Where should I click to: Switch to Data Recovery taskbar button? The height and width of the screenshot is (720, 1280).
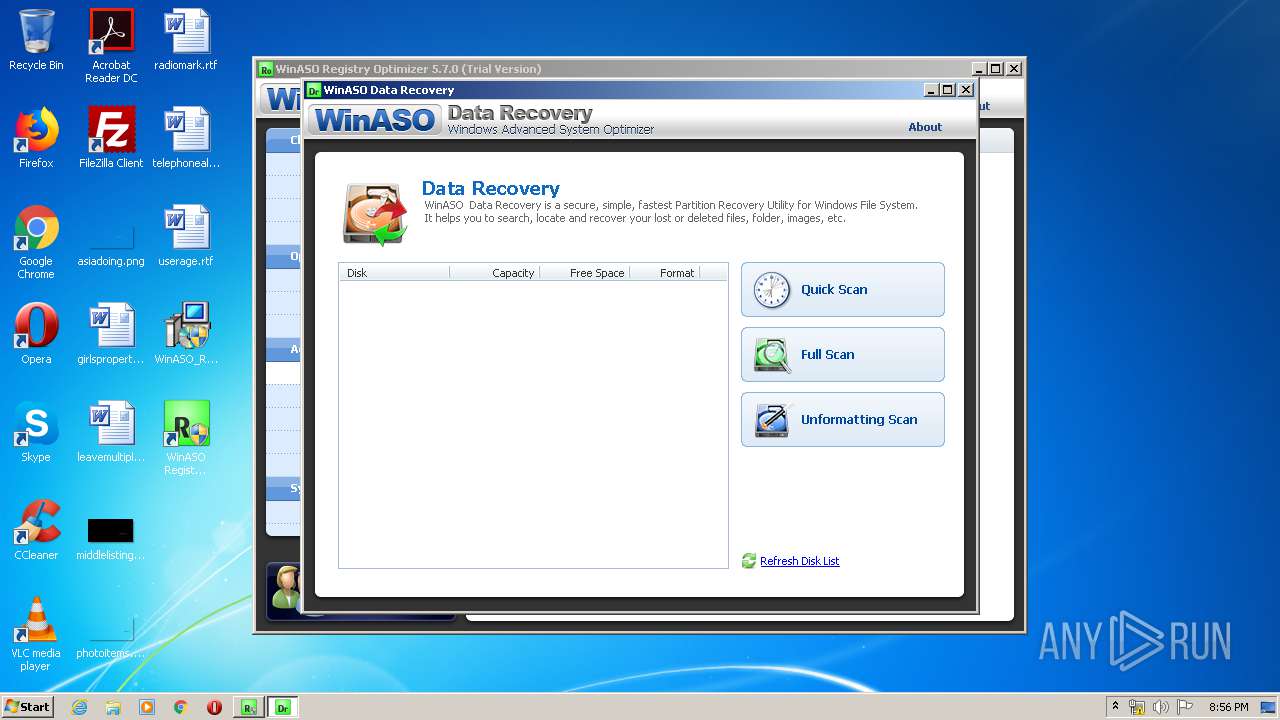pos(283,707)
